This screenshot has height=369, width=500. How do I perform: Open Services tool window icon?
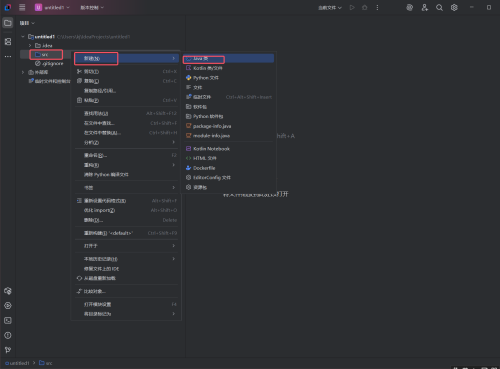[x=8, y=305]
